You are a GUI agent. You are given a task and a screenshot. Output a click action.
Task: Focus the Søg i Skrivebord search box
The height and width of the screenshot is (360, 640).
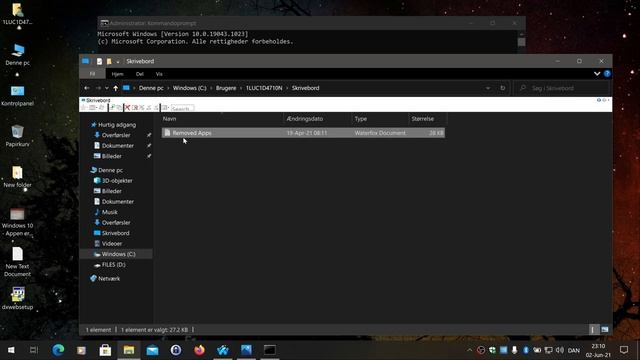point(561,88)
